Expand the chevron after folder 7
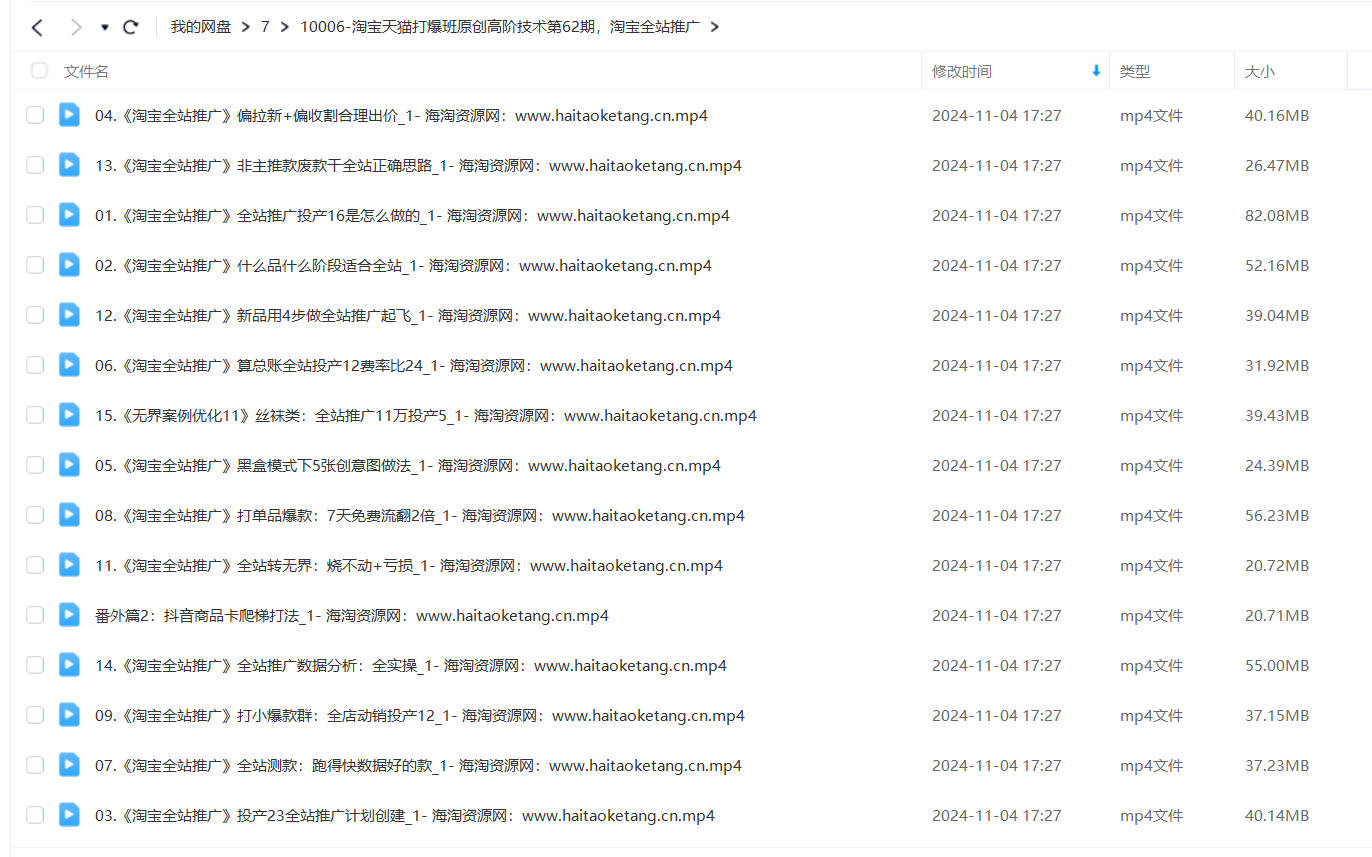Screen dimensions: 1372x857 coord(285,27)
